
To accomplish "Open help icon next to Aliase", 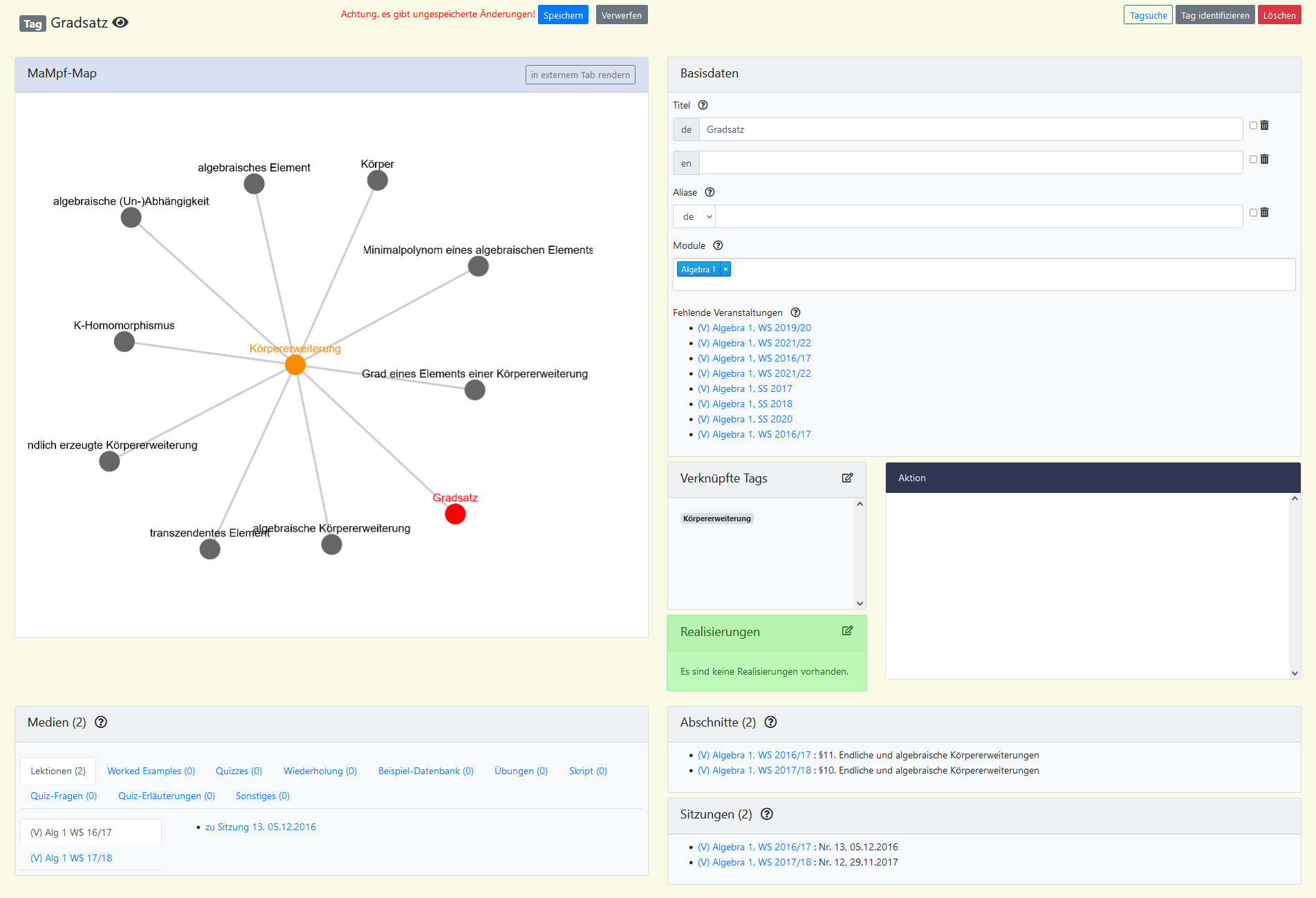I will click(710, 192).
